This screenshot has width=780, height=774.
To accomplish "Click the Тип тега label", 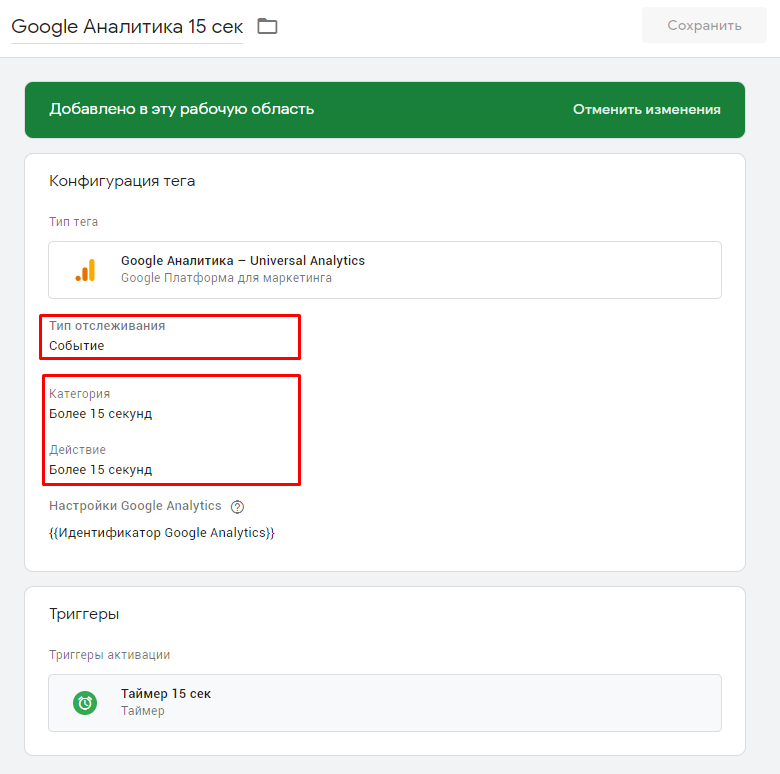I will 73,222.
